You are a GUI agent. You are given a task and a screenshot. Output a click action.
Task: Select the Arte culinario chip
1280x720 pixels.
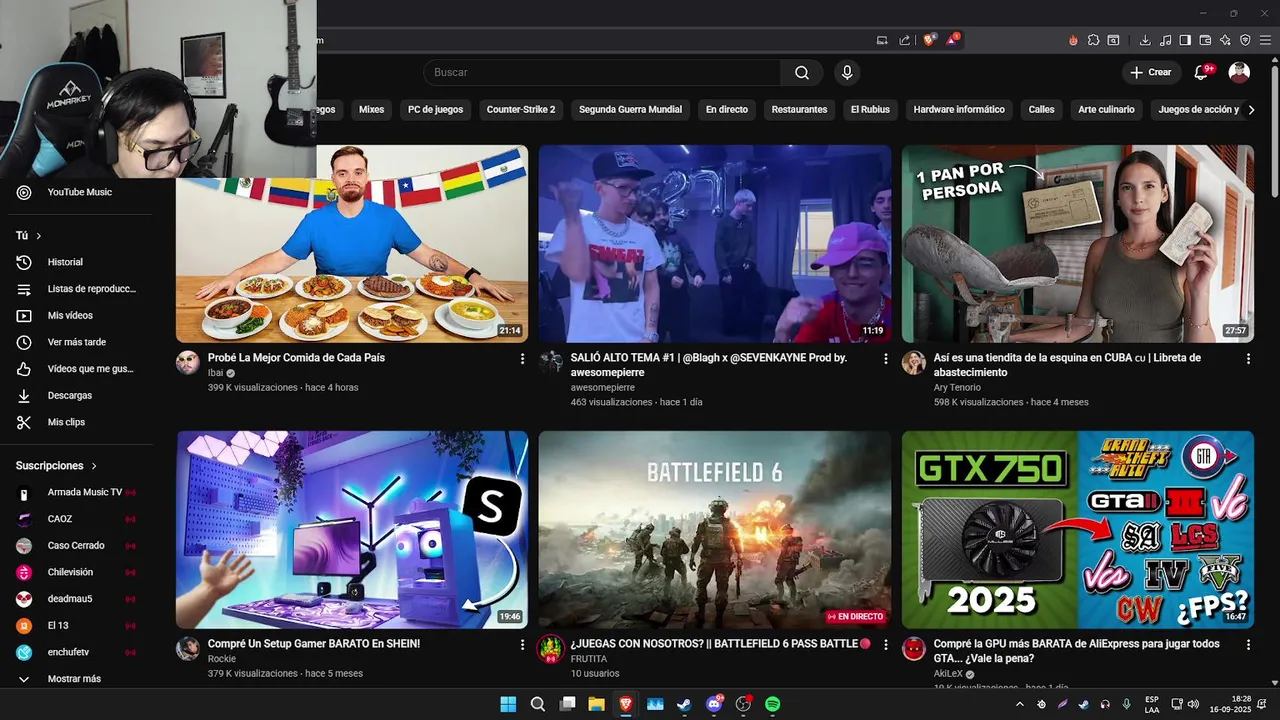1106,109
